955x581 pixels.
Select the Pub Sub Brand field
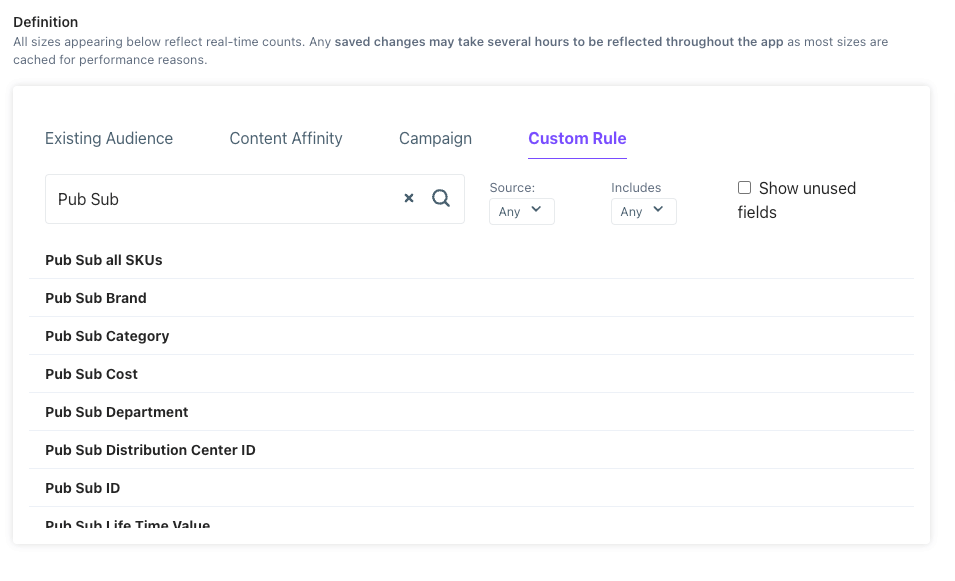point(96,298)
